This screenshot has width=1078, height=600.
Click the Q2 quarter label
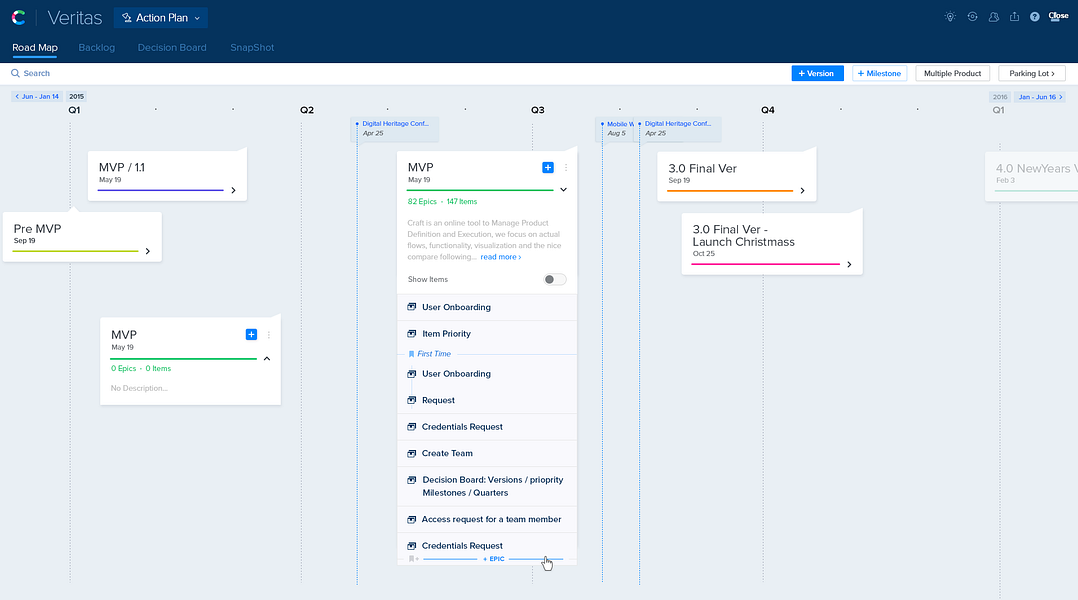pos(307,110)
